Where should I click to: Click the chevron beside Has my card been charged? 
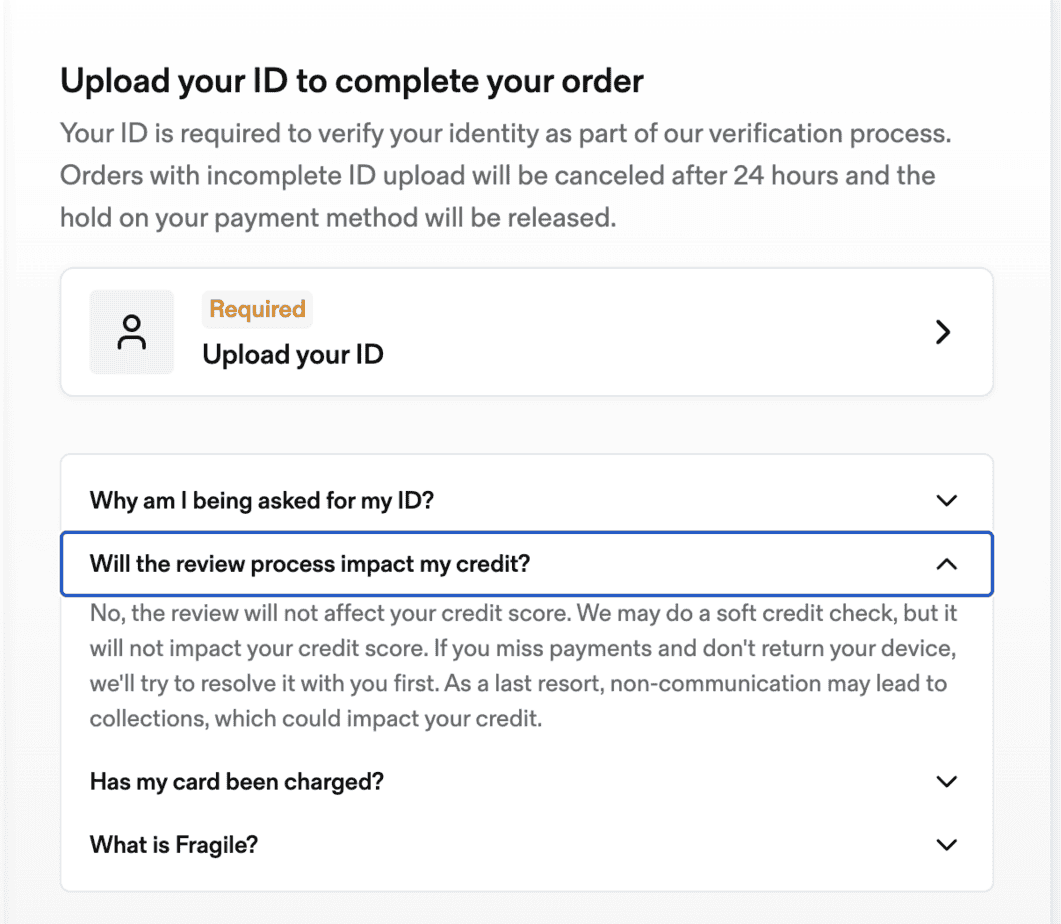pyautogui.click(x=946, y=781)
